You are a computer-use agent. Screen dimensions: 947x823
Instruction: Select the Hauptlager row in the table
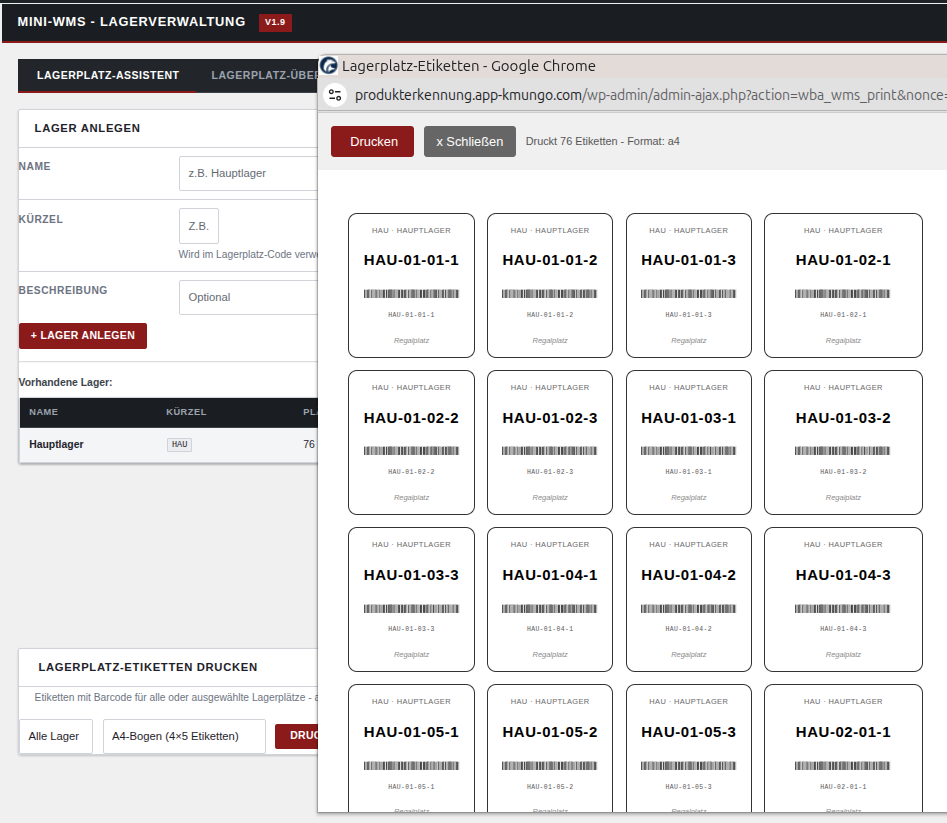click(x=57, y=444)
